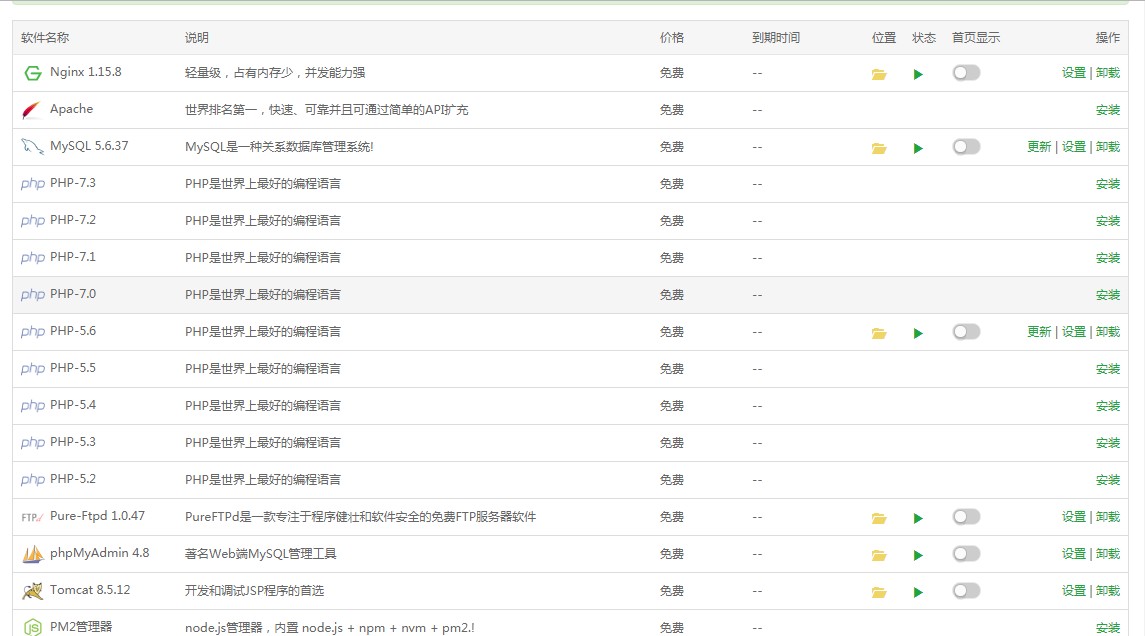Click the Tomcat 8.5.12 status arrow
This screenshot has width=1145, height=636.
pos(918,592)
